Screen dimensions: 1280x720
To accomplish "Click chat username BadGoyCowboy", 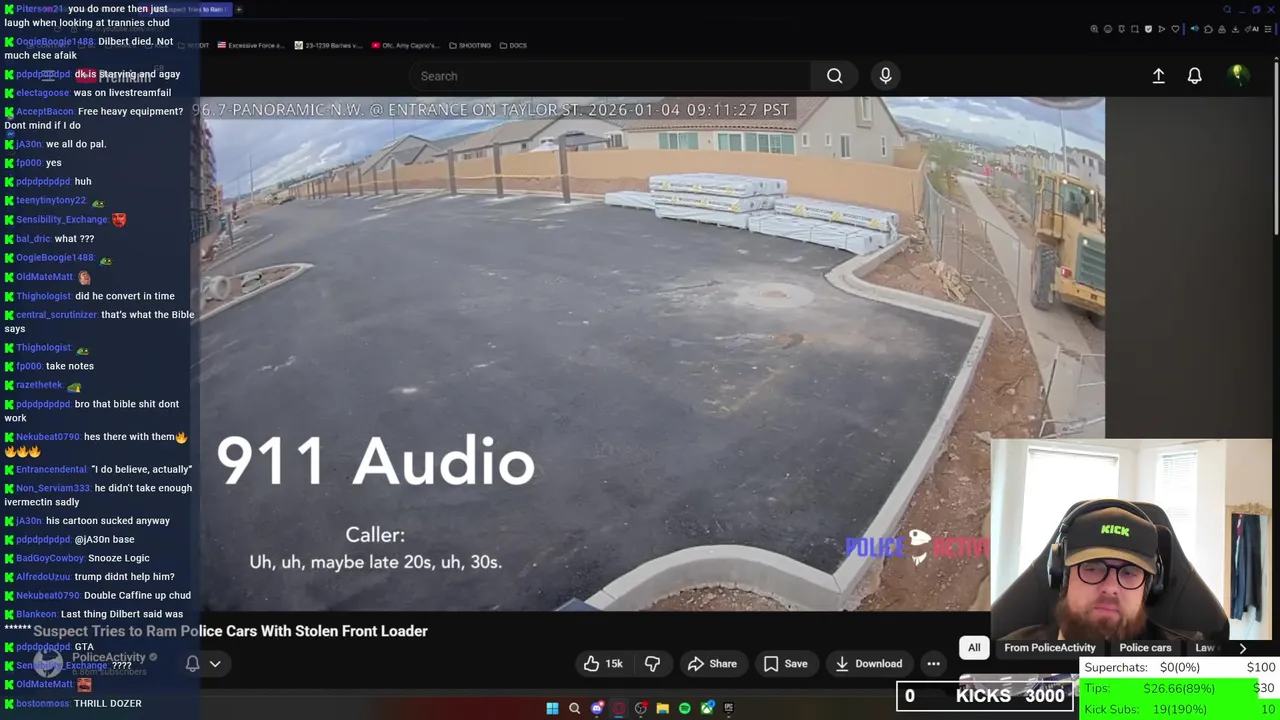I will pos(50,558).
